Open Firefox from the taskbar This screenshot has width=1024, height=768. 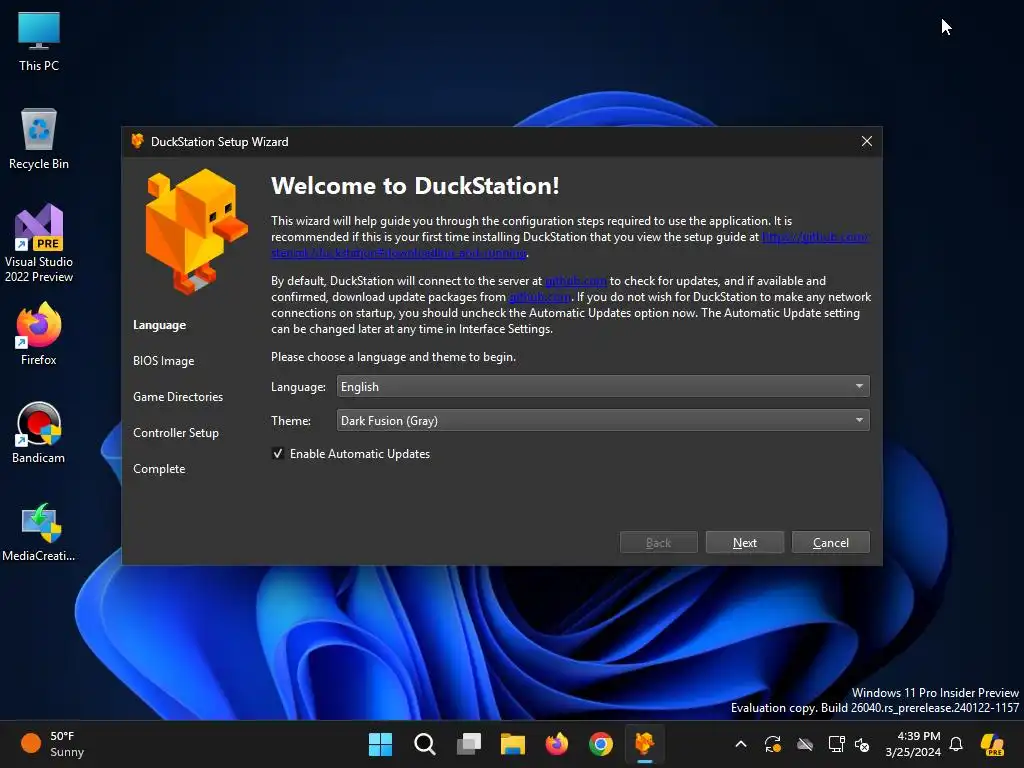556,744
